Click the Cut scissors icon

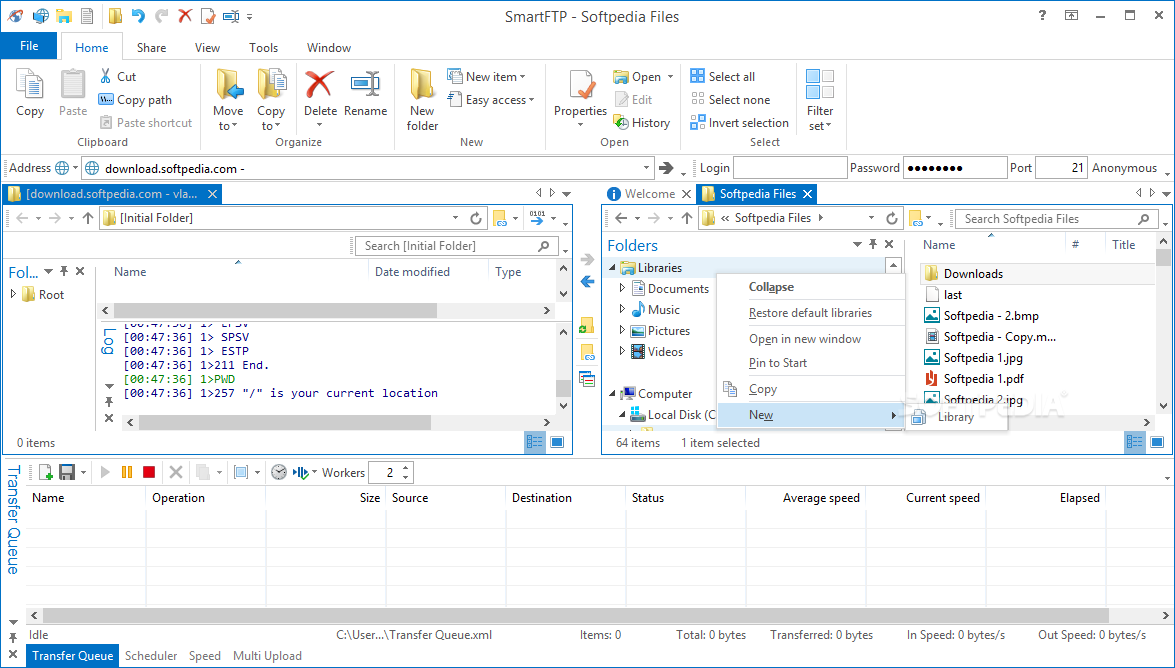tap(106, 76)
